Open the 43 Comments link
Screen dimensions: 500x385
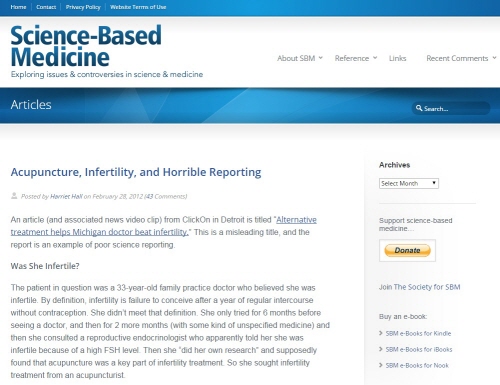(166, 196)
